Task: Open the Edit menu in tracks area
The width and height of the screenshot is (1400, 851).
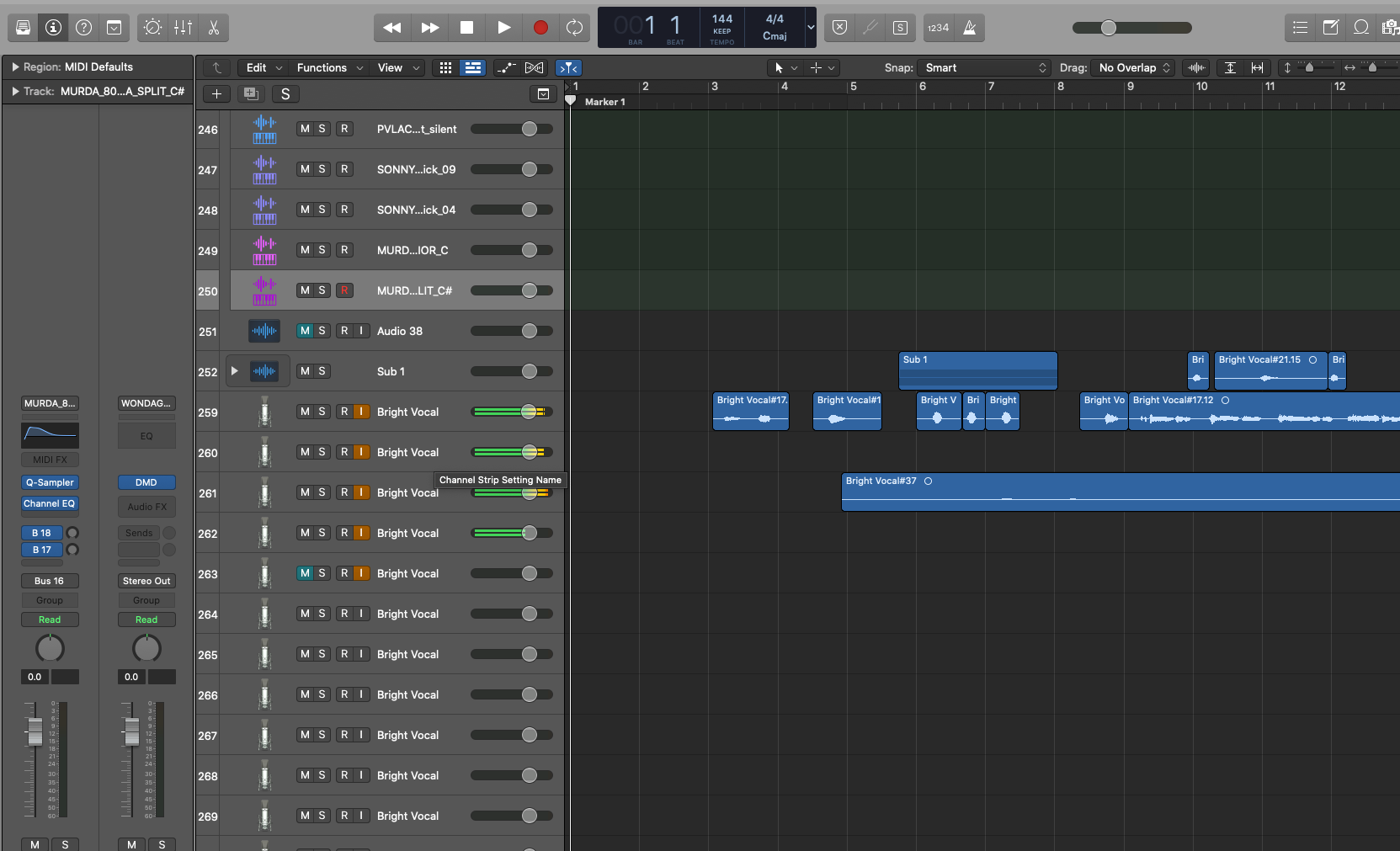Action: (263, 68)
